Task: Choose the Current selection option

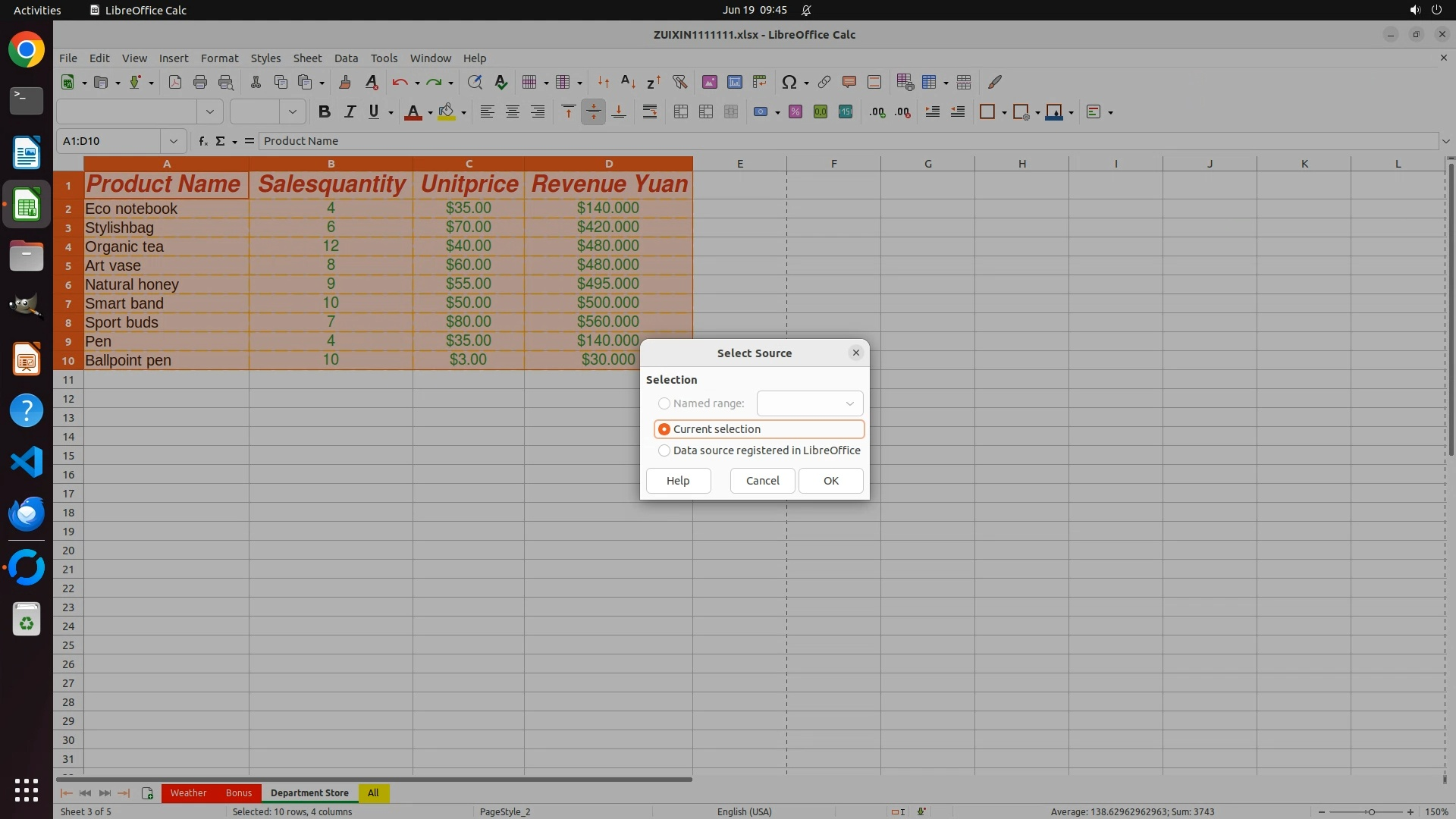Action: point(664,429)
